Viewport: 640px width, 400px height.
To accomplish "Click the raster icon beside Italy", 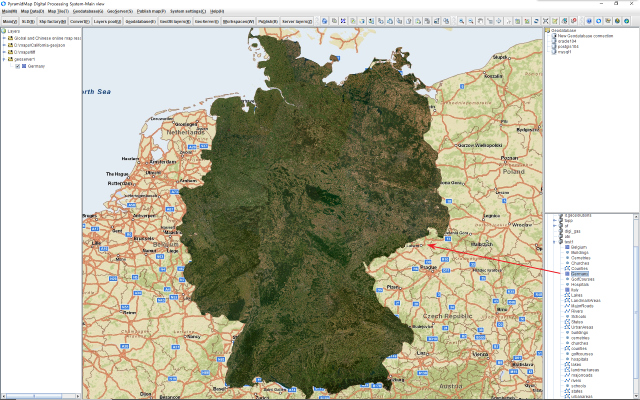I will click(567, 290).
